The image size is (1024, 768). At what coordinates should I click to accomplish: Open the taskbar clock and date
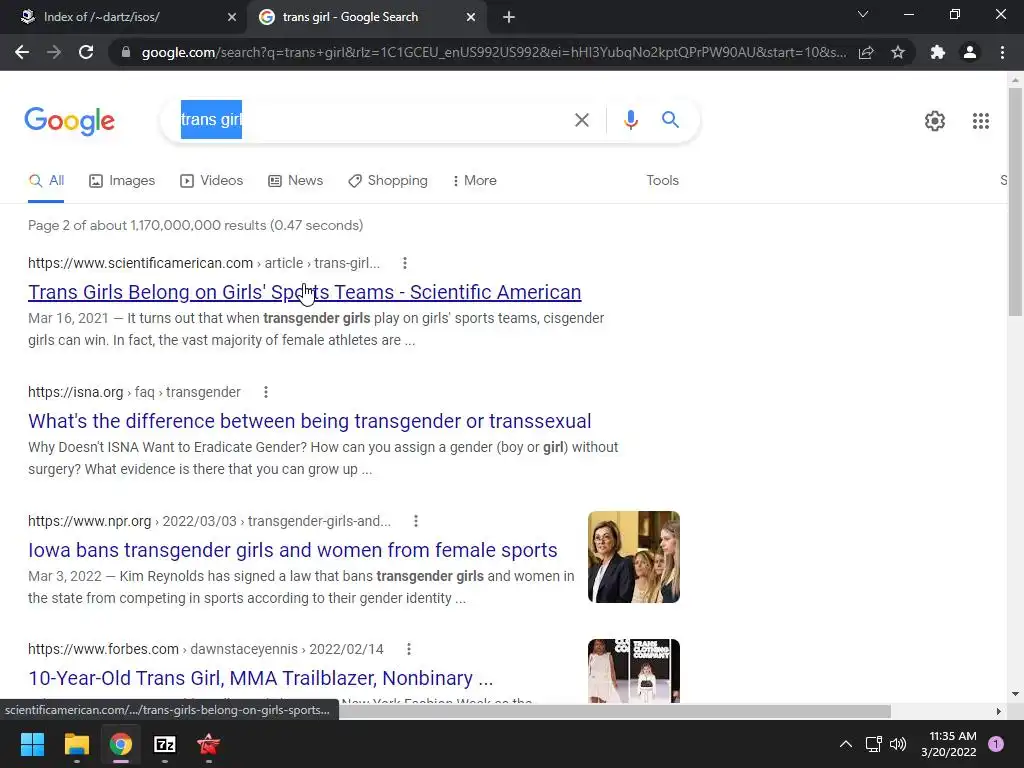pos(949,744)
